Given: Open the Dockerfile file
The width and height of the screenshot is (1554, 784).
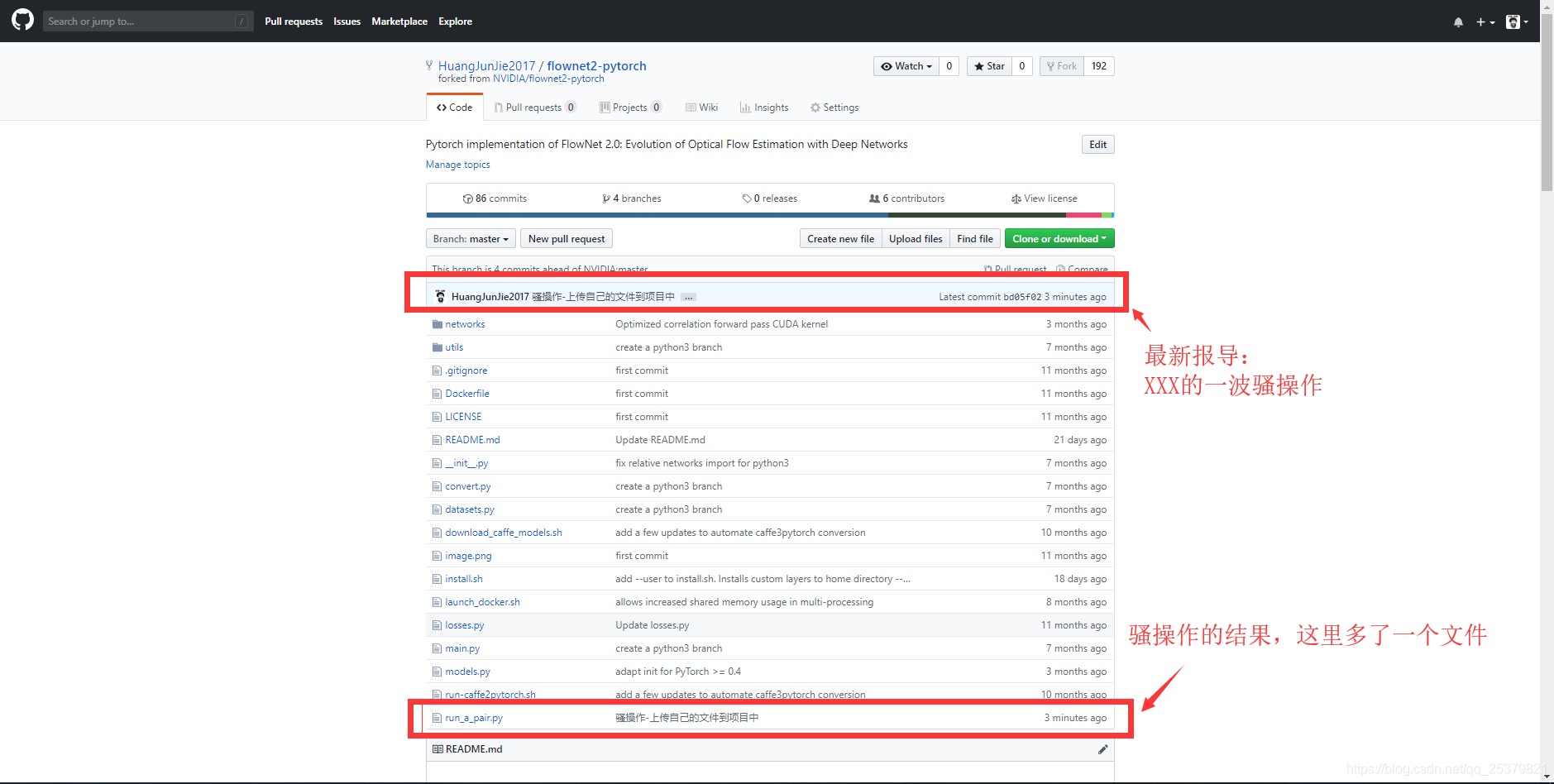Looking at the screenshot, I should point(467,394).
